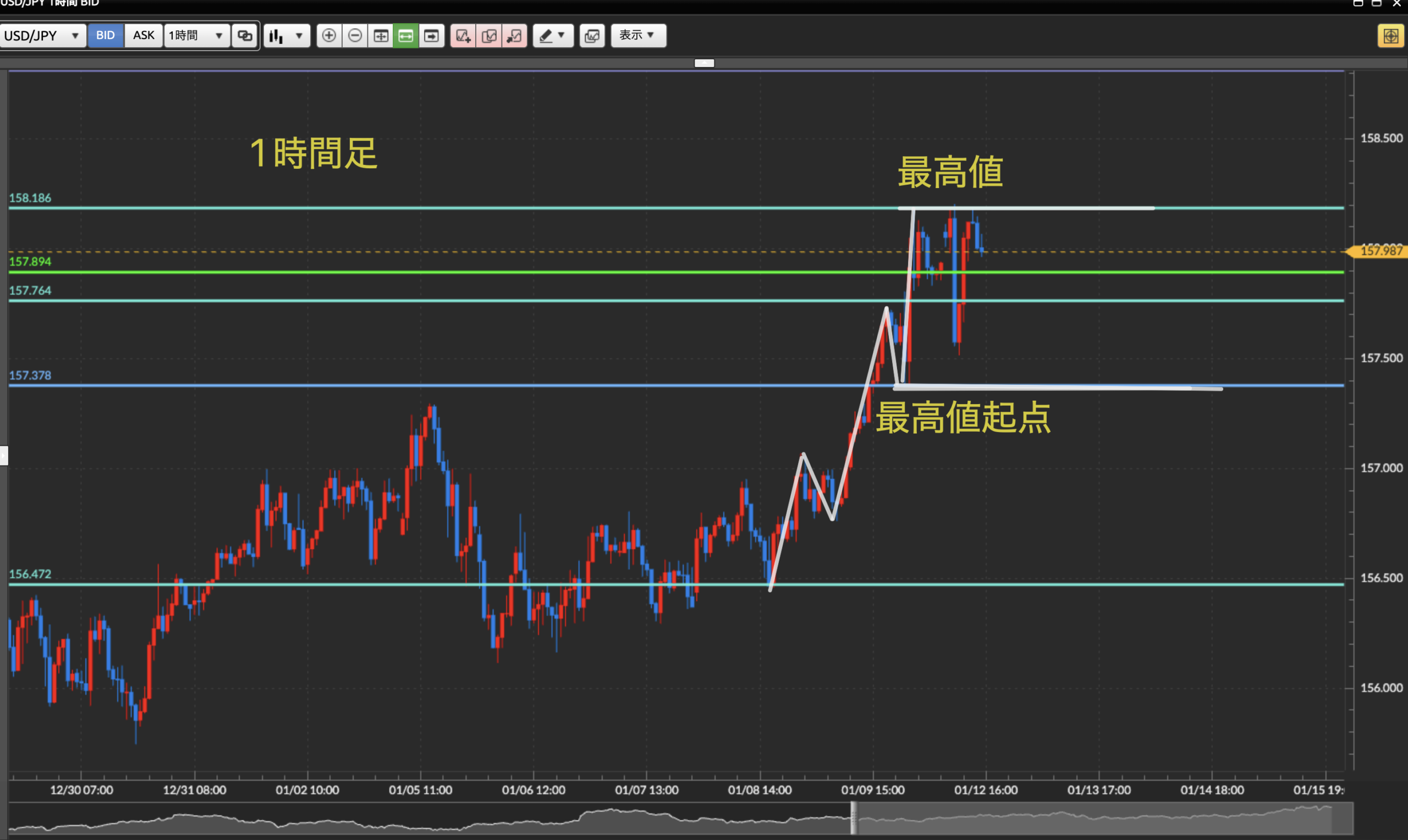The image size is (1408, 840).
Task: Click the chart link/sync icon
Action: (x=245, y=36)
